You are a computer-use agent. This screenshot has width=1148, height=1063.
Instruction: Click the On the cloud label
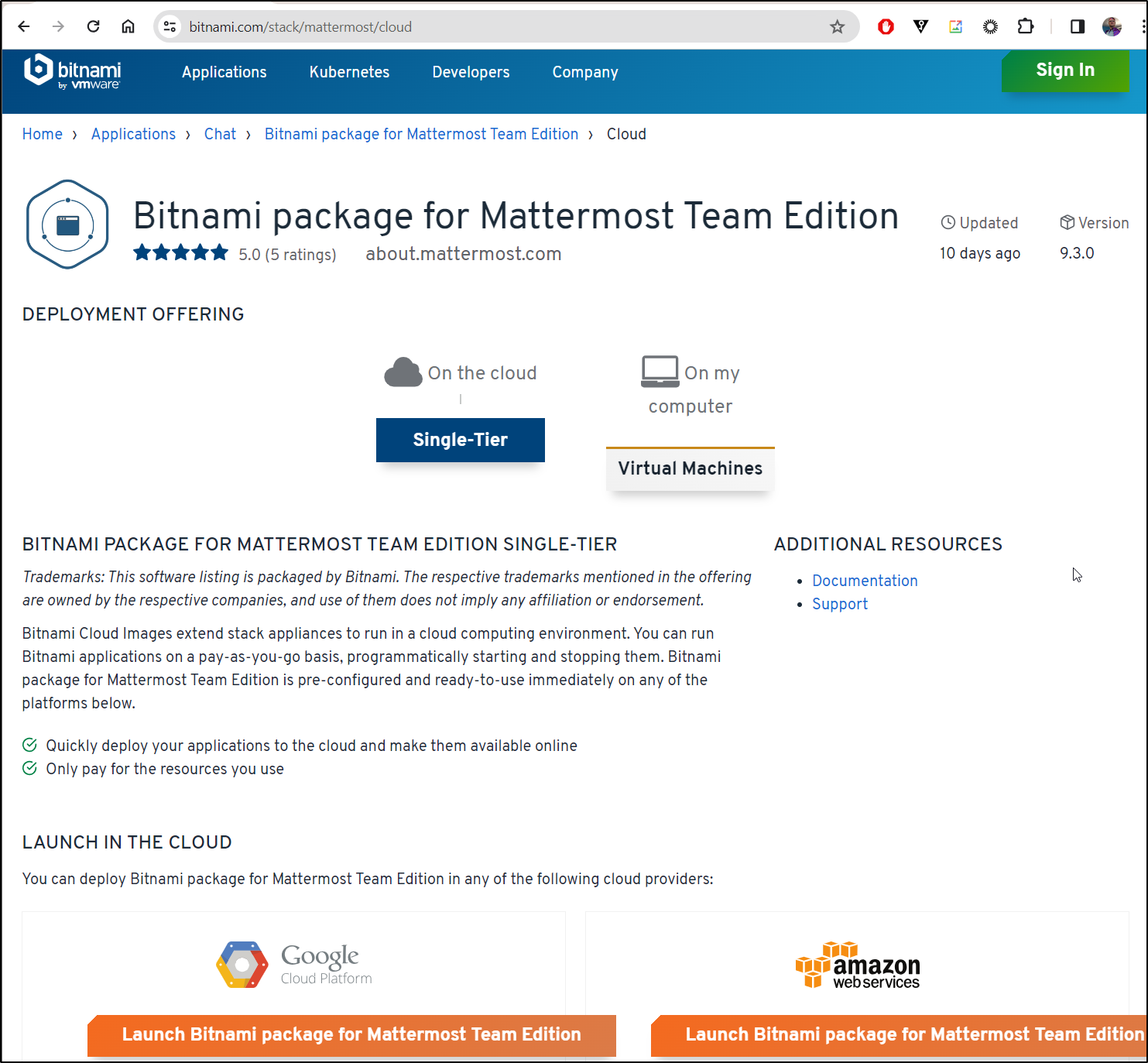point(482,373)
